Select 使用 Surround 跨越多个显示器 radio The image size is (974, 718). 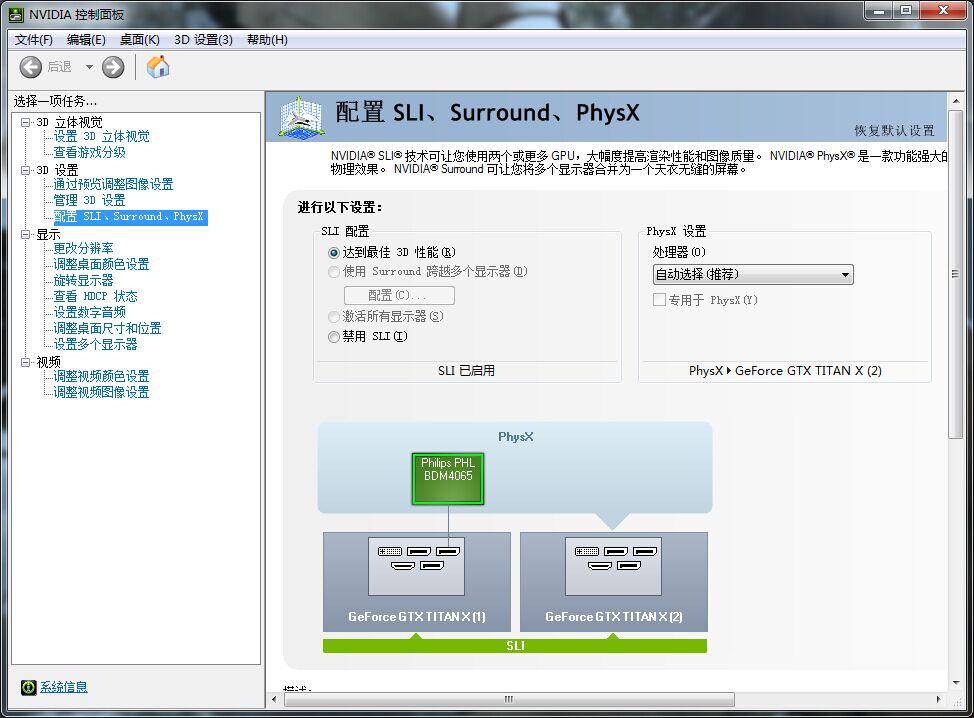[334, 271]
